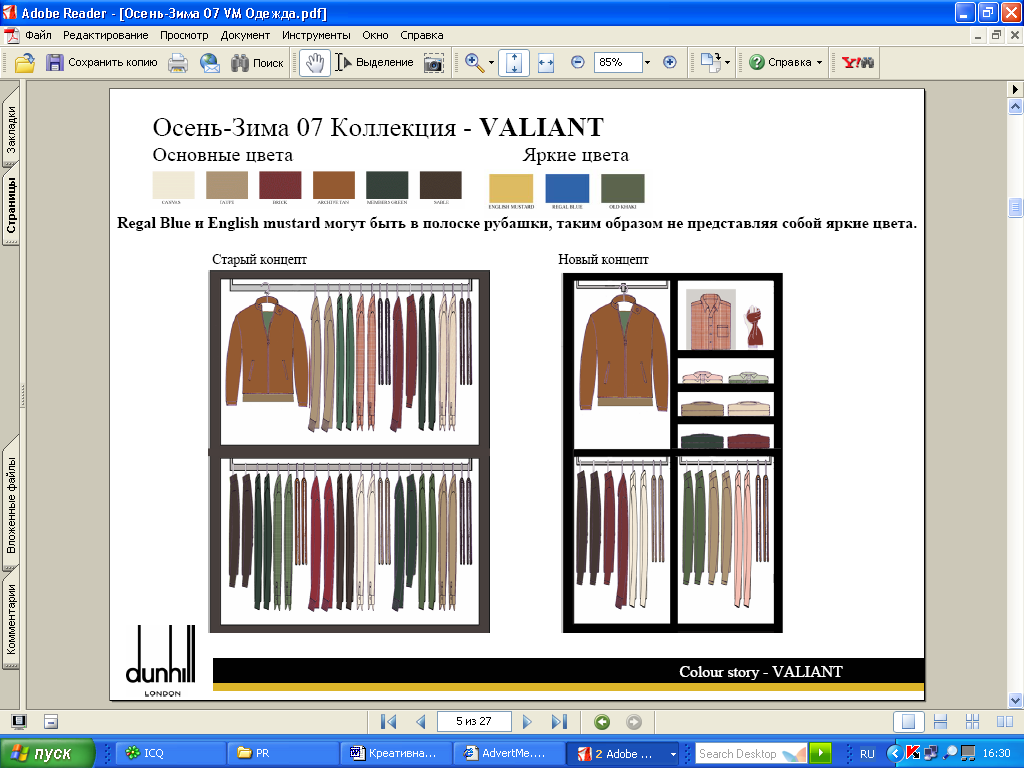Open the Документ menu

coord(245,35)
